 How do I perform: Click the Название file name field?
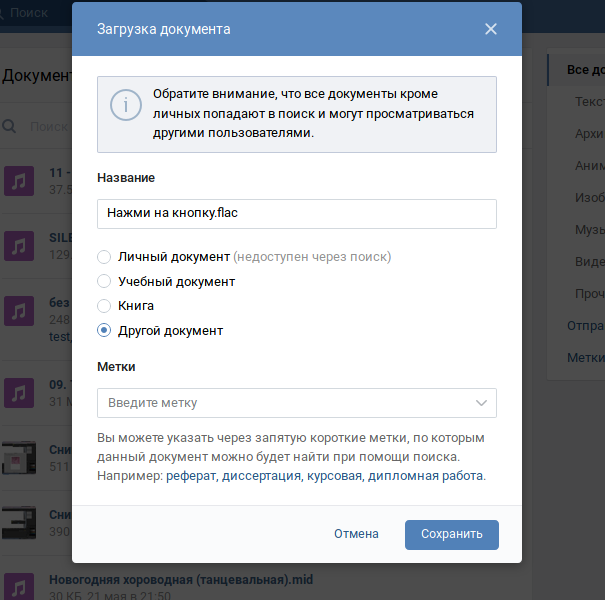point(297,212)
